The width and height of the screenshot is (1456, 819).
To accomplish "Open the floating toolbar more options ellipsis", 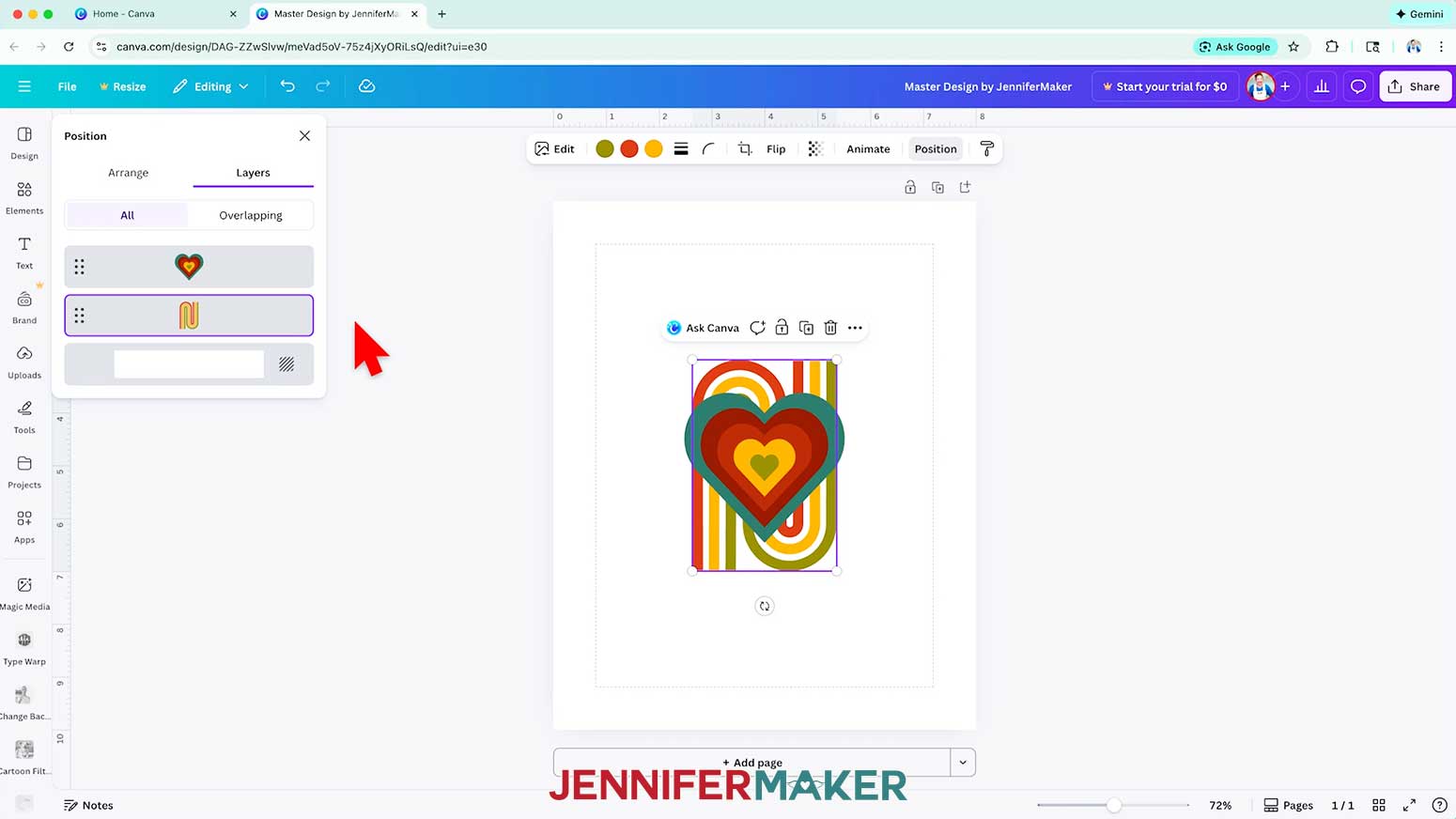I will [x=855, y=328].
